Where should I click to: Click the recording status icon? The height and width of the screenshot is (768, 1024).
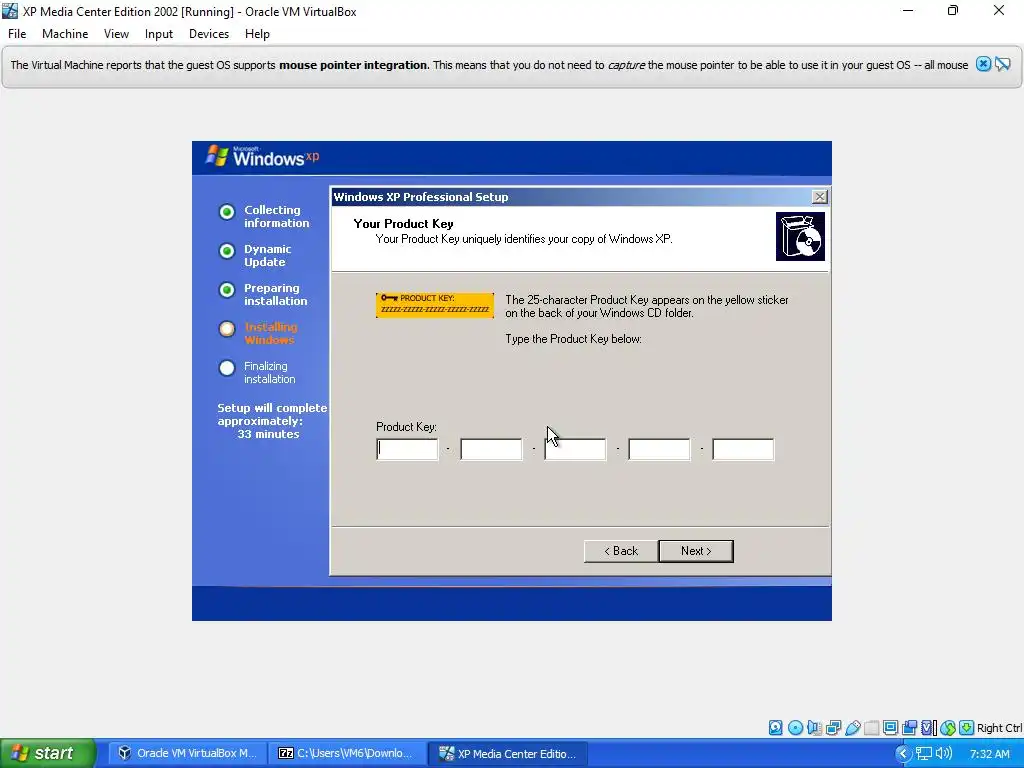click(909, 728)
